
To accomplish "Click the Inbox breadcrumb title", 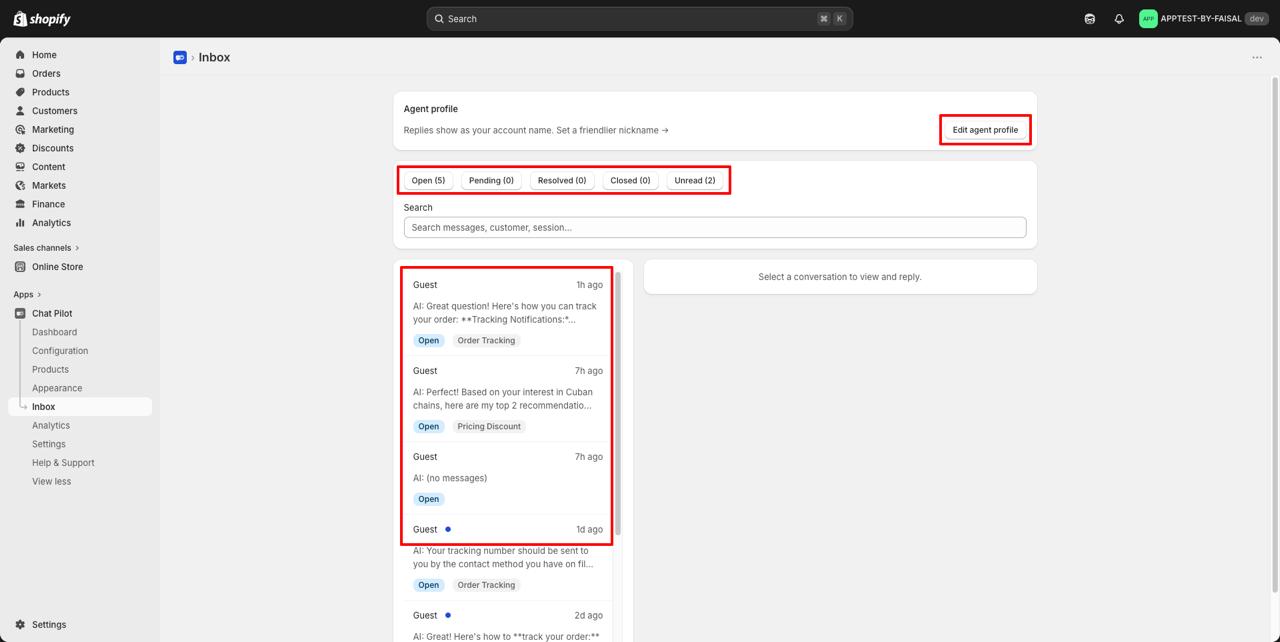I will click(214, 58).
